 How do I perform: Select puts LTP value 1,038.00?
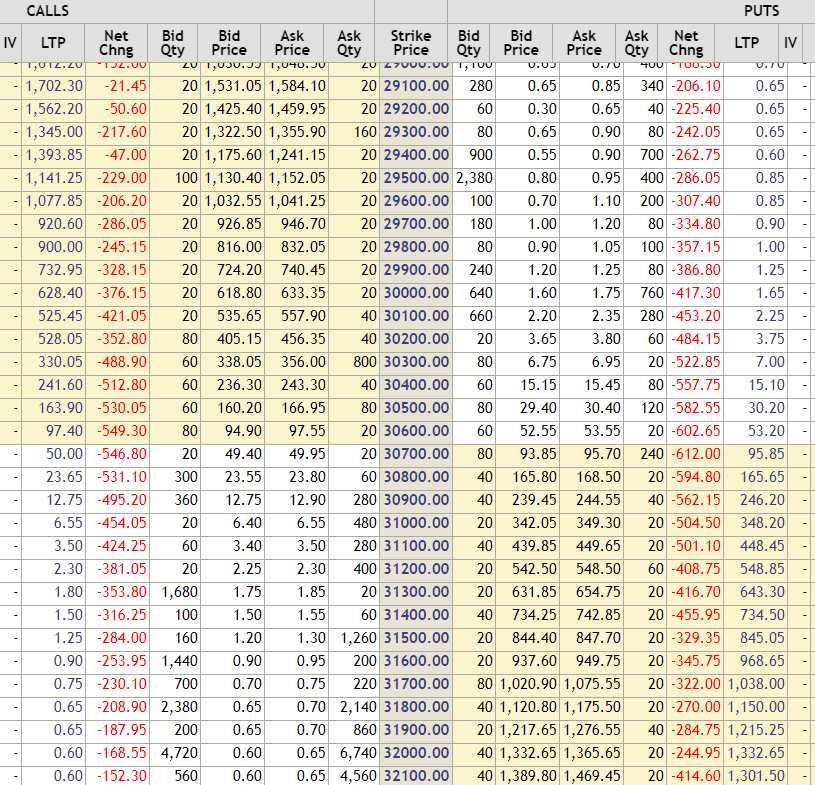click(x=756, y=684)
